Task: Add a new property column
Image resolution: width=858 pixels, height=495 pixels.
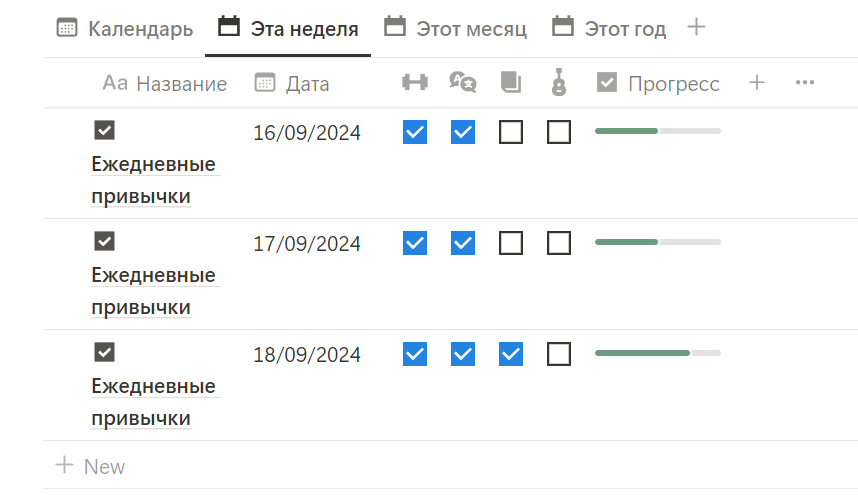Action: click(757, 83)
